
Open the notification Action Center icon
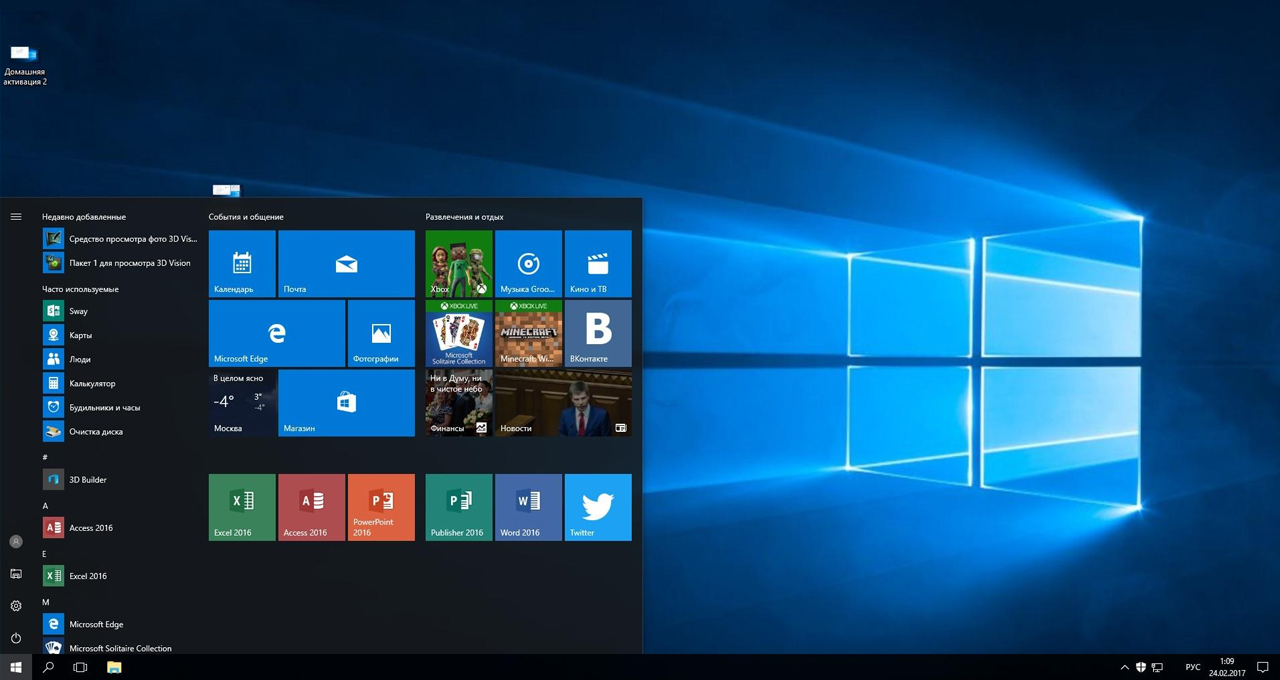(1264, 667)
